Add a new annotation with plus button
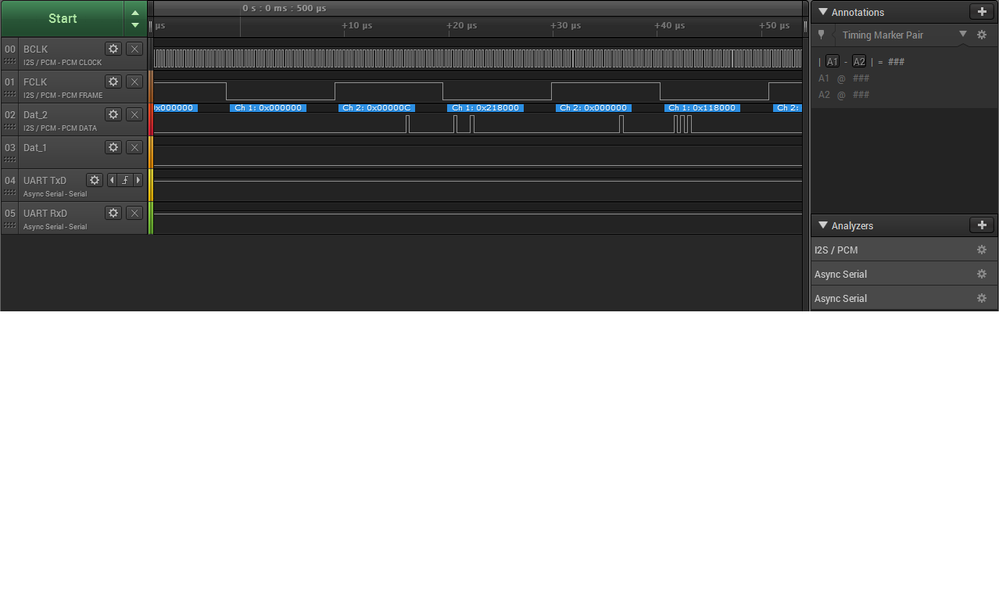 (x=982, y=11)
